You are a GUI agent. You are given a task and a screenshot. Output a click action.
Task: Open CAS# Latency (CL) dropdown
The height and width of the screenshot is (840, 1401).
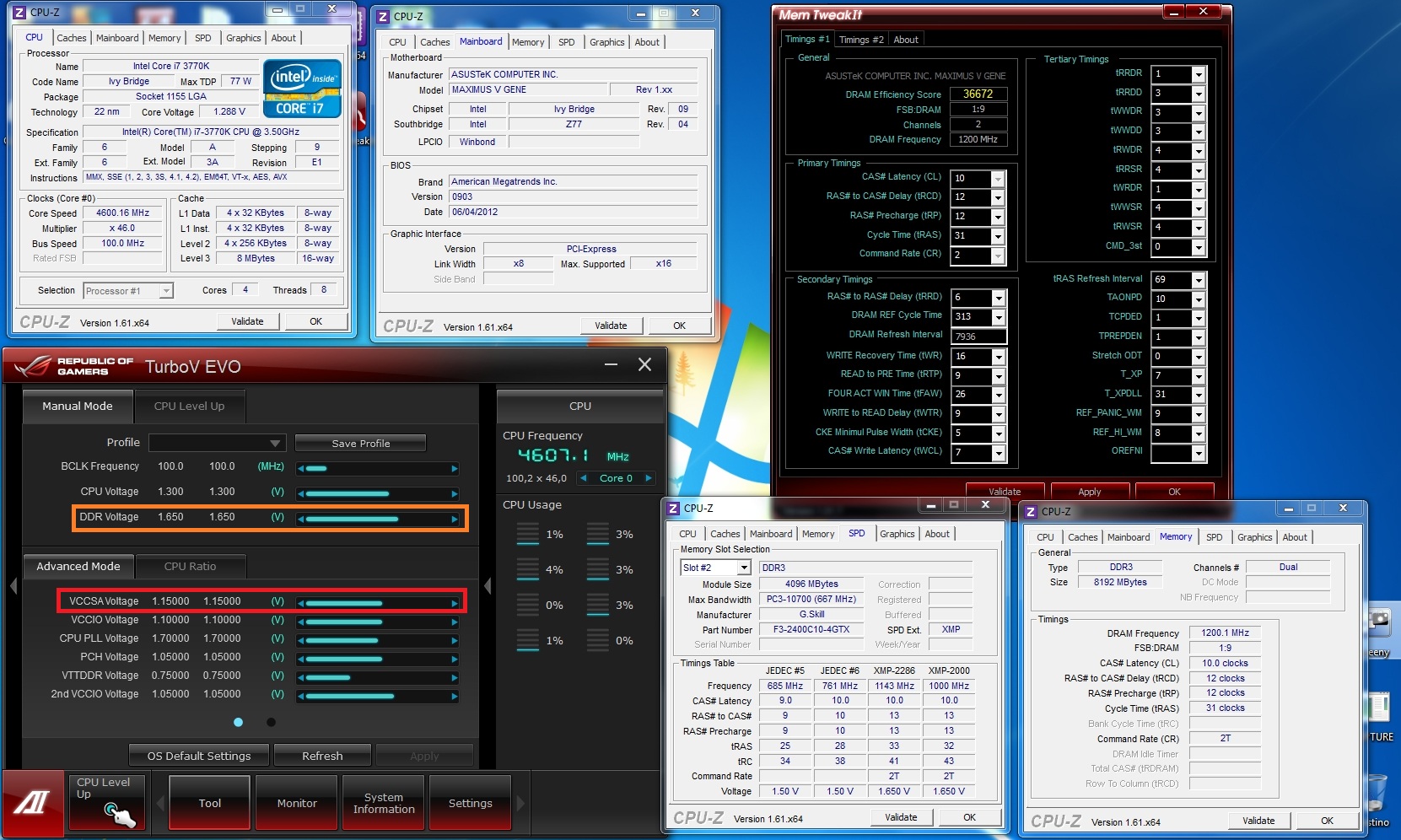point(998,179)
